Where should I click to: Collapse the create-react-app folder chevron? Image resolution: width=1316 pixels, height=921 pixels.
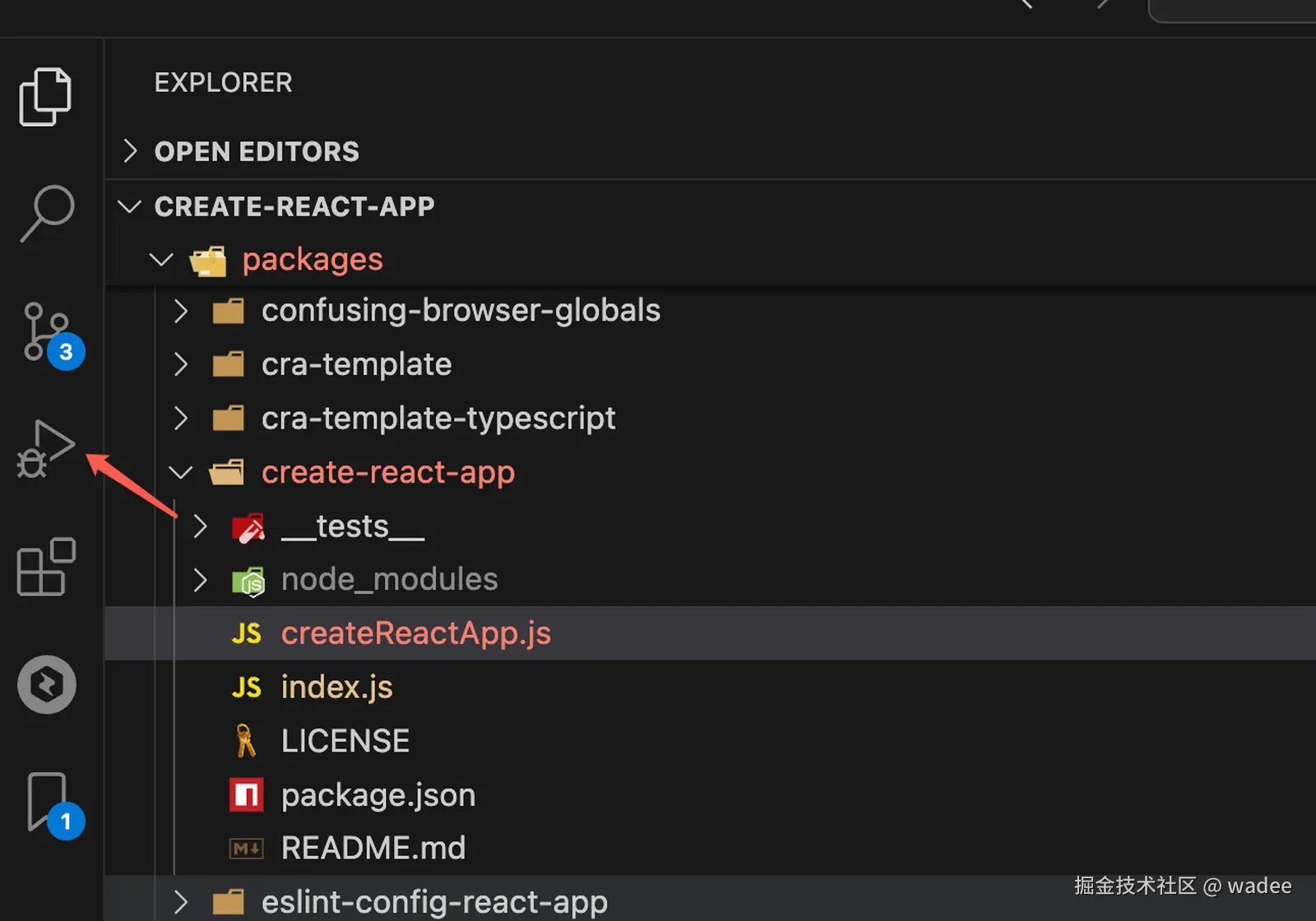(180, 473)
